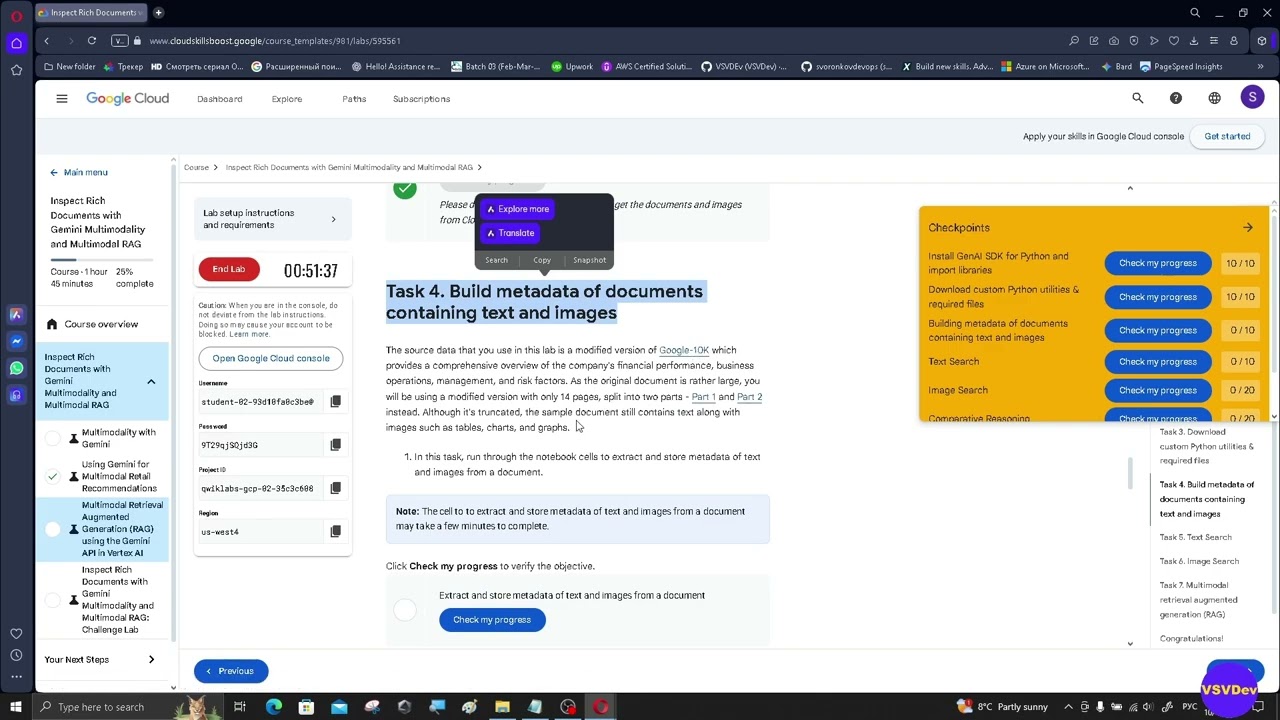The image size is (1280, 720).
Task: Click the Get started button
Action: click(x=1227, y=136)
